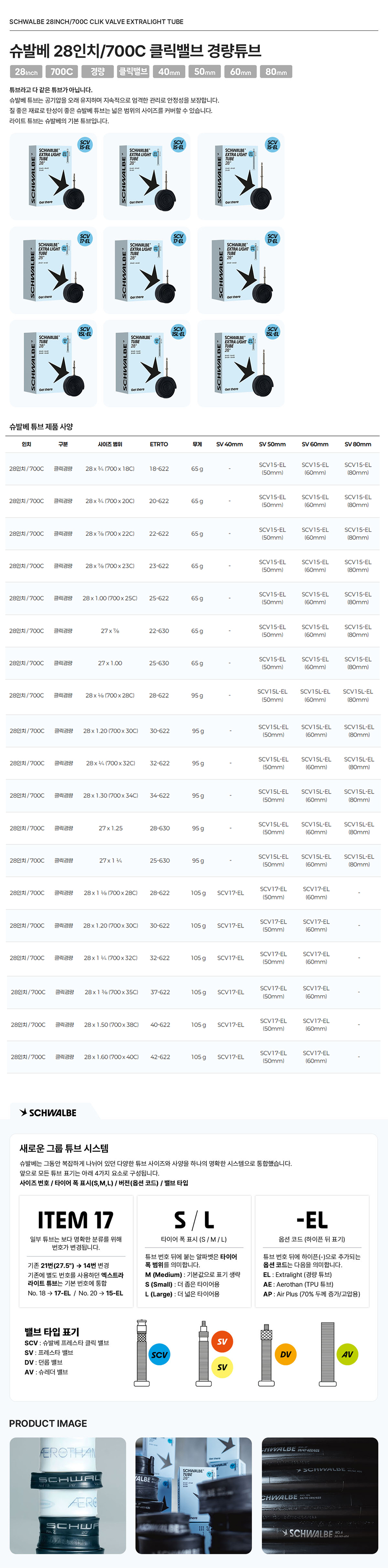The image size is (388, 1568).
Task: Click the red SV valve badge
Action: pyautogui.click(x=222, y=1341)
